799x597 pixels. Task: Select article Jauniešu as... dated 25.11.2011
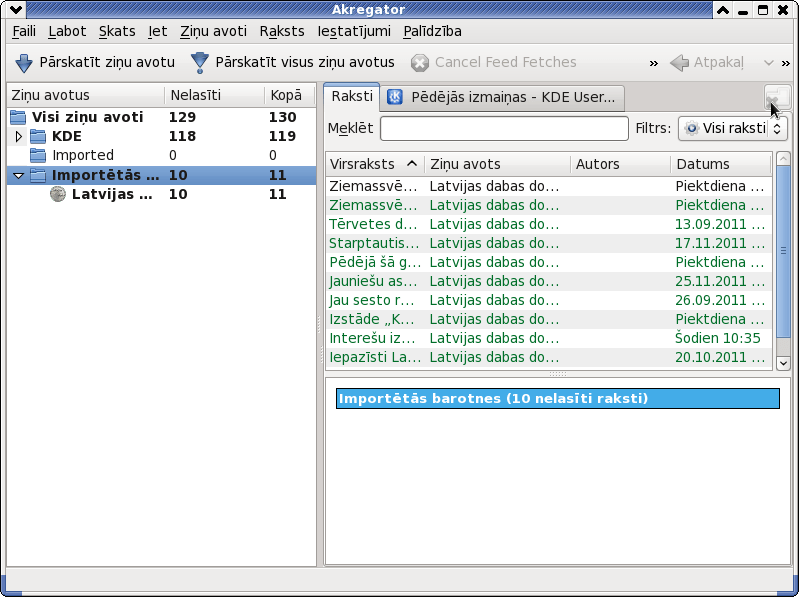(x=549, y=281)
